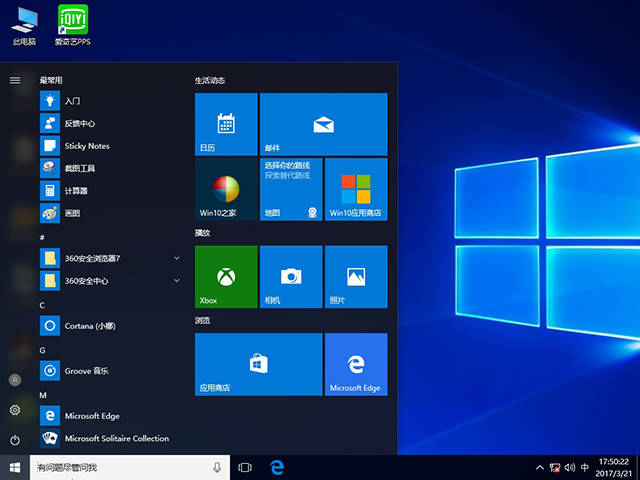Open the 照片 photos tile
This screenshot has height=480, width=640.
[355, 277]
